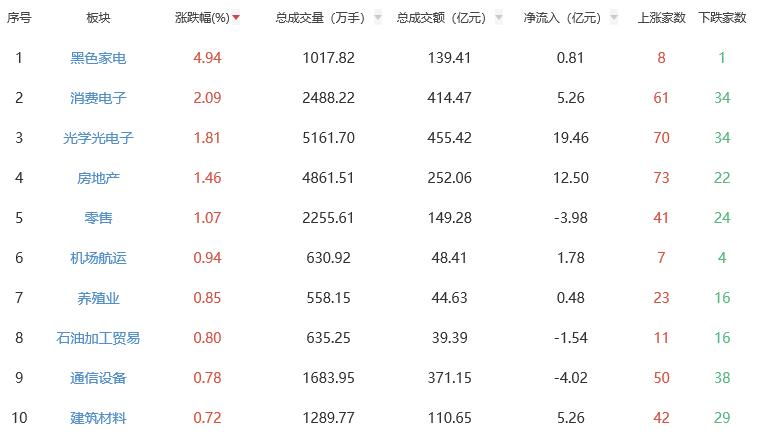Click sort arrow next to 净流入（亿元）
Viewport: 758px width, 435px height.
614,18
